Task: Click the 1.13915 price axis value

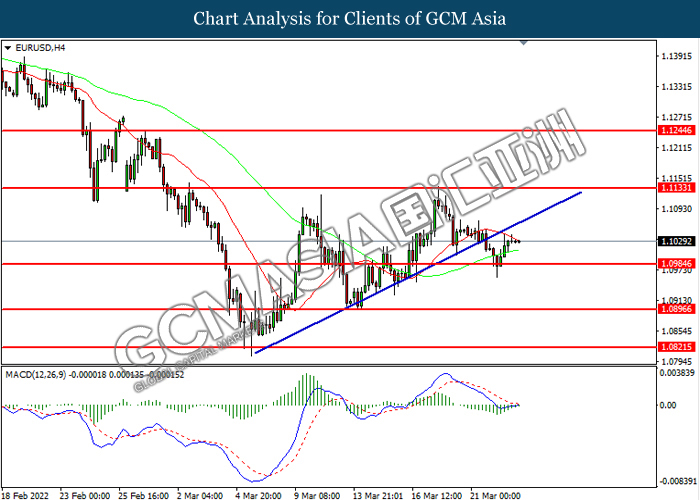Action: [x=677, y=56]
